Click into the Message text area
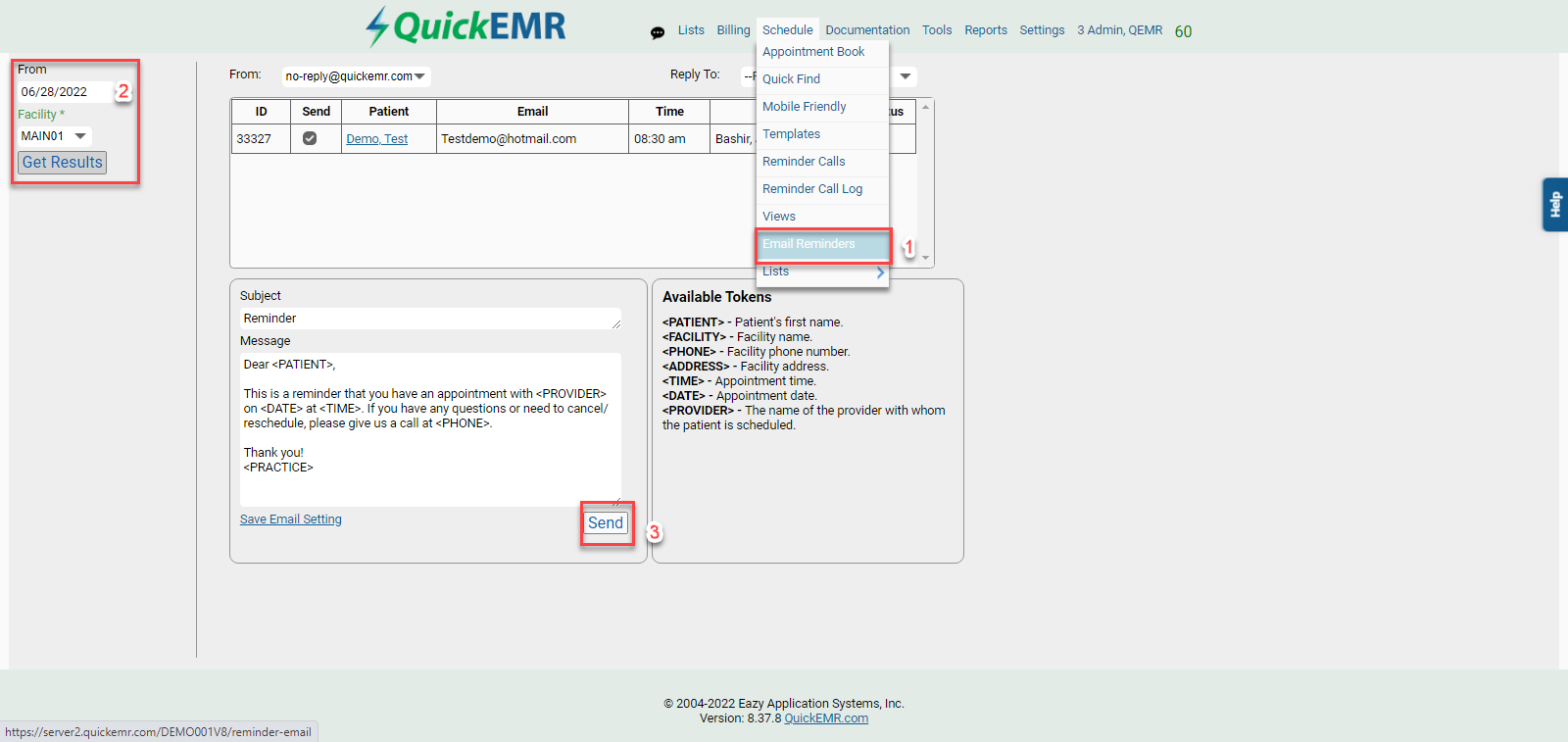 [x=430, y=429]
